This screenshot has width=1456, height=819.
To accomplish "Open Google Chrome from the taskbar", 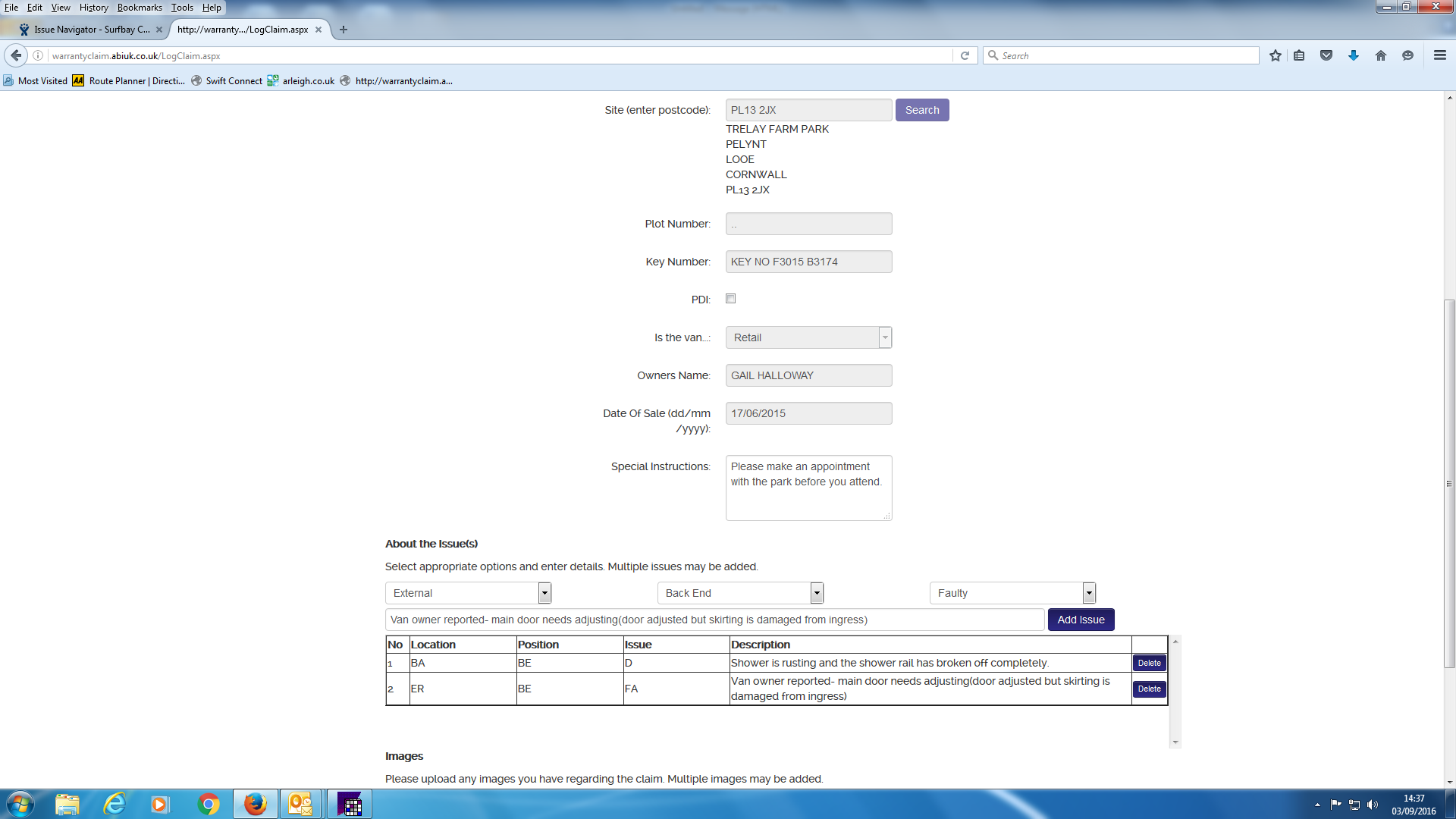I will (208, 804).
